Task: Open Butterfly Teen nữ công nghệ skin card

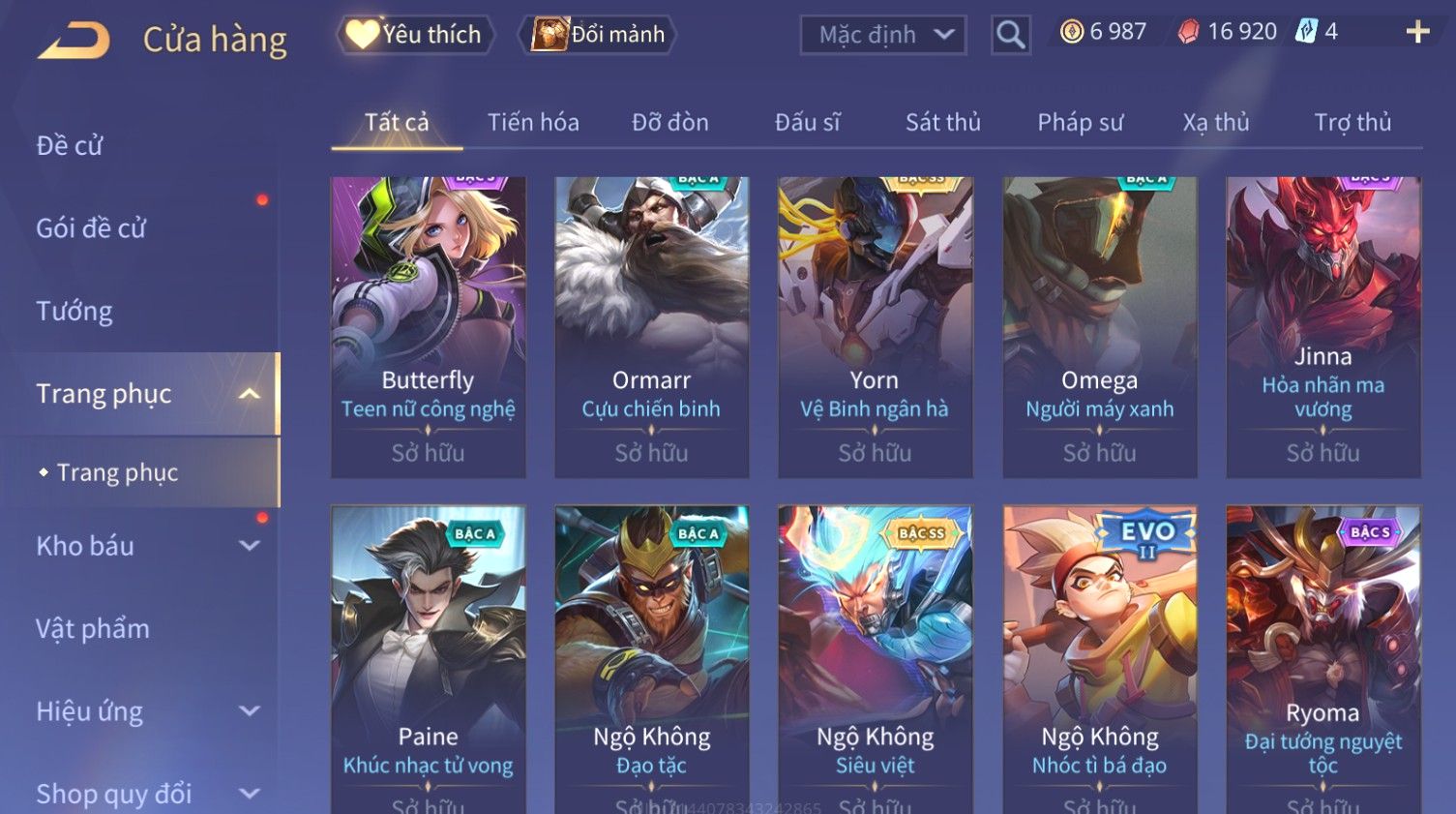Action: click(x=429, y=327)
